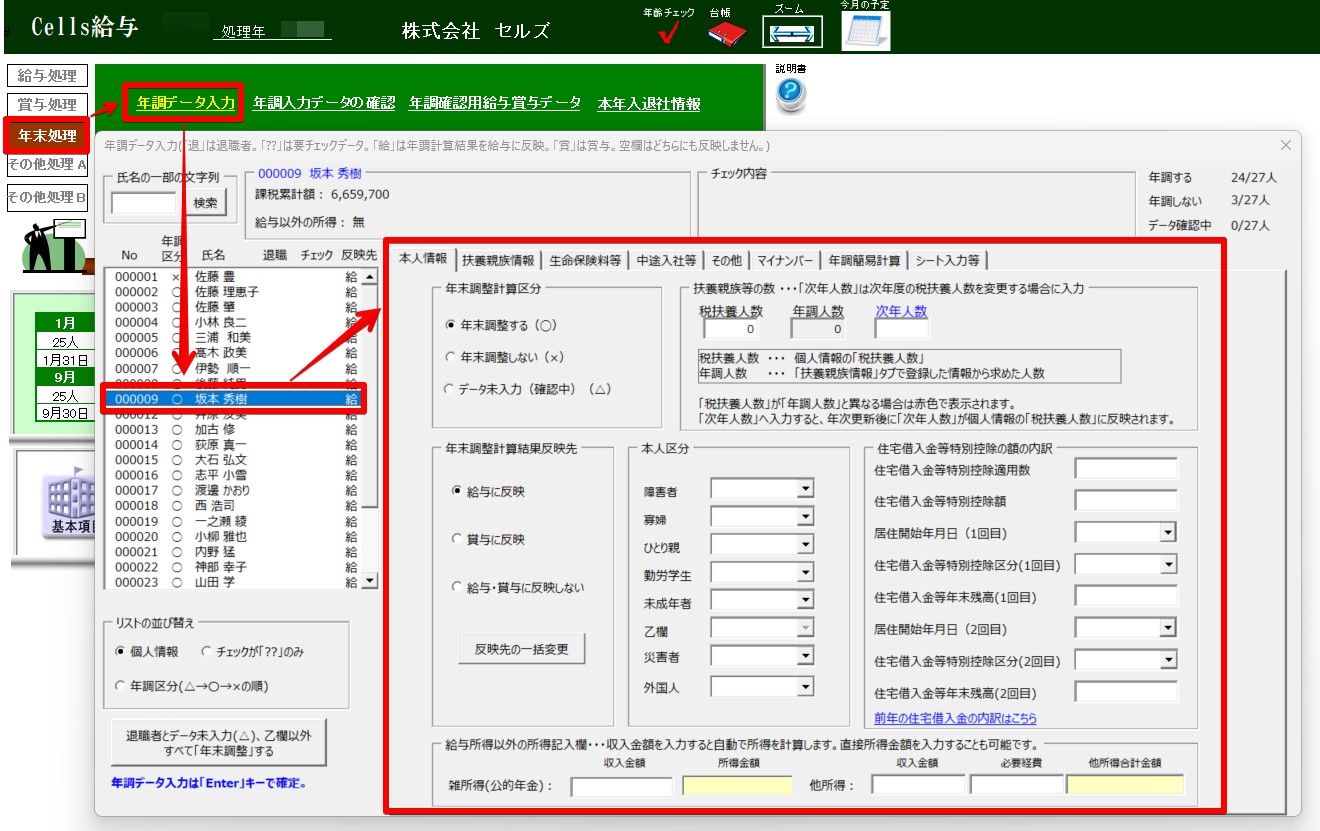Click the red 年齢チェック checkmark icon
This screenshot has height=831, width=1320.
[x=669, y=34]
